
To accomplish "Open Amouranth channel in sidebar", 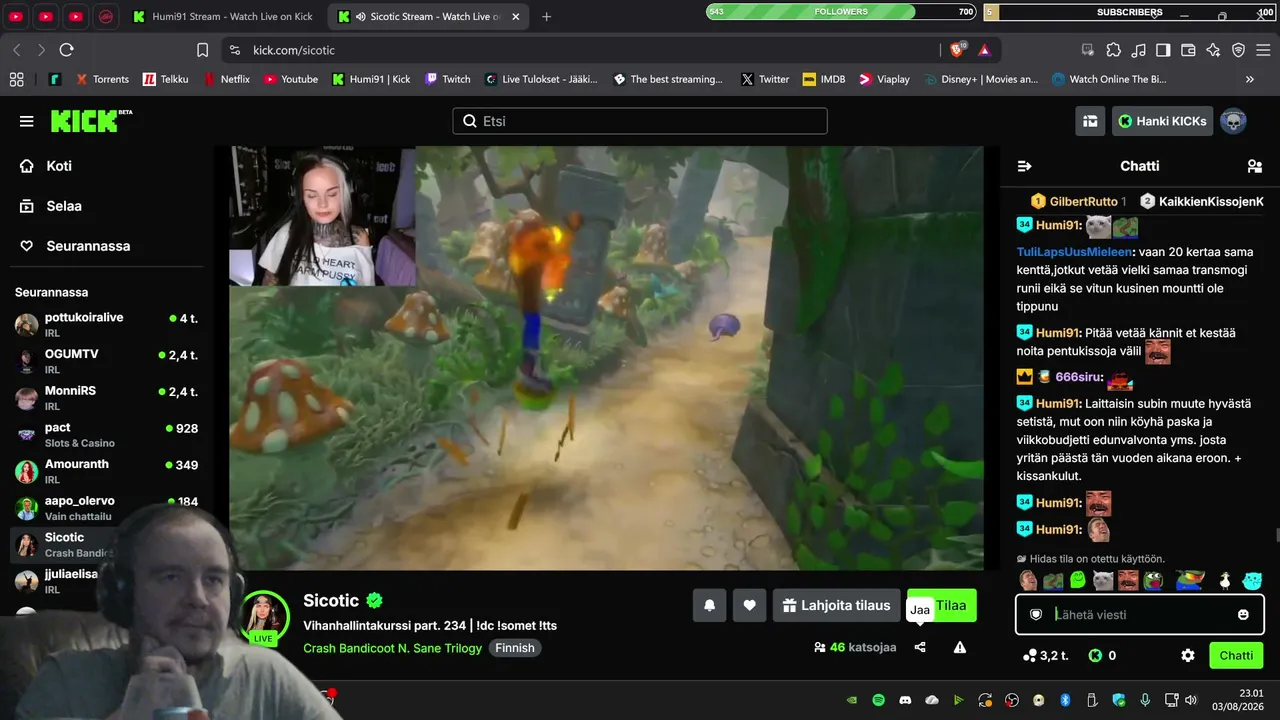I will tap(106, 471).
